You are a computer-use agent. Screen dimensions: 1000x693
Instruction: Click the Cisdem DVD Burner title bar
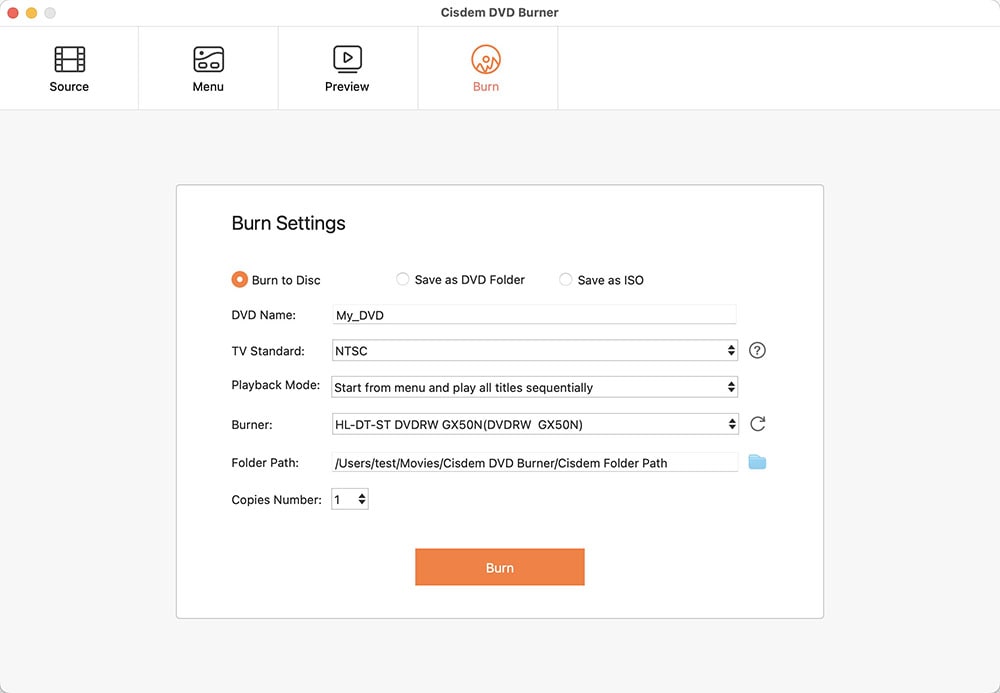(500, 13)
